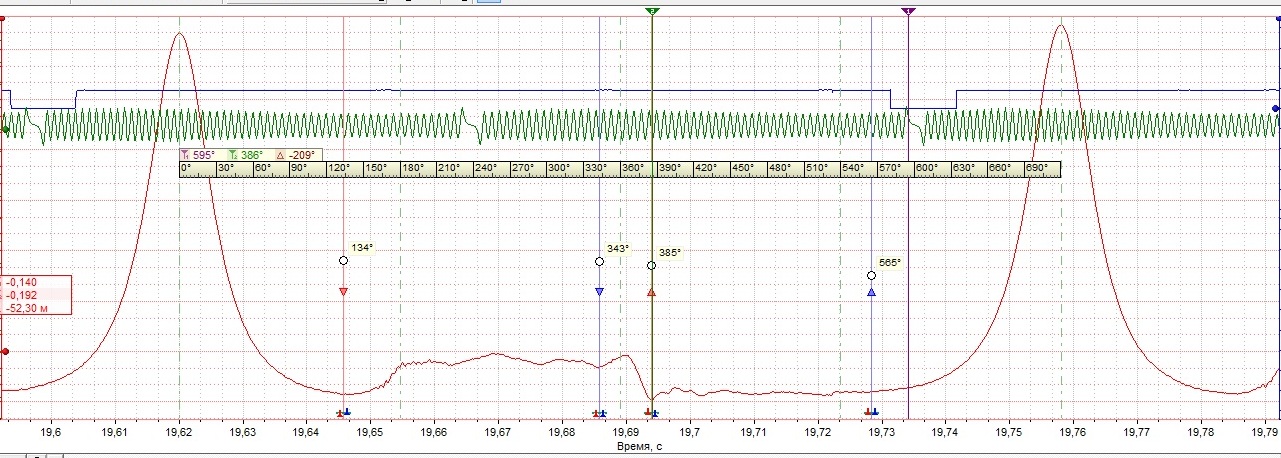Click the value -0,192 in the red readout box
1281x458 pixels.
click(x=21, y=296)
